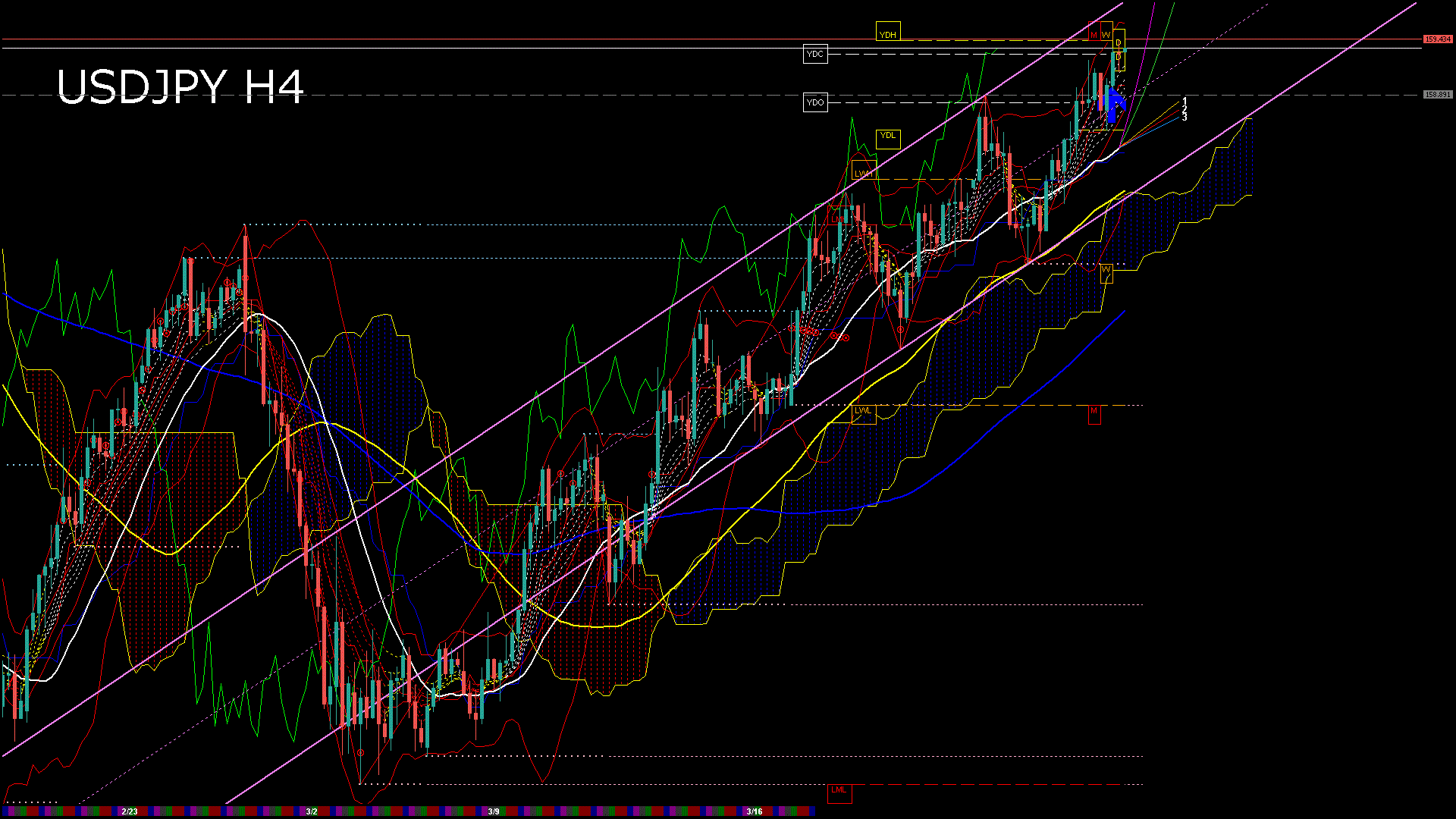This screenshot has height=819, width=1456.
Task: Click the 3/16 date marker on timeline
Action: [x=754, y=811]
